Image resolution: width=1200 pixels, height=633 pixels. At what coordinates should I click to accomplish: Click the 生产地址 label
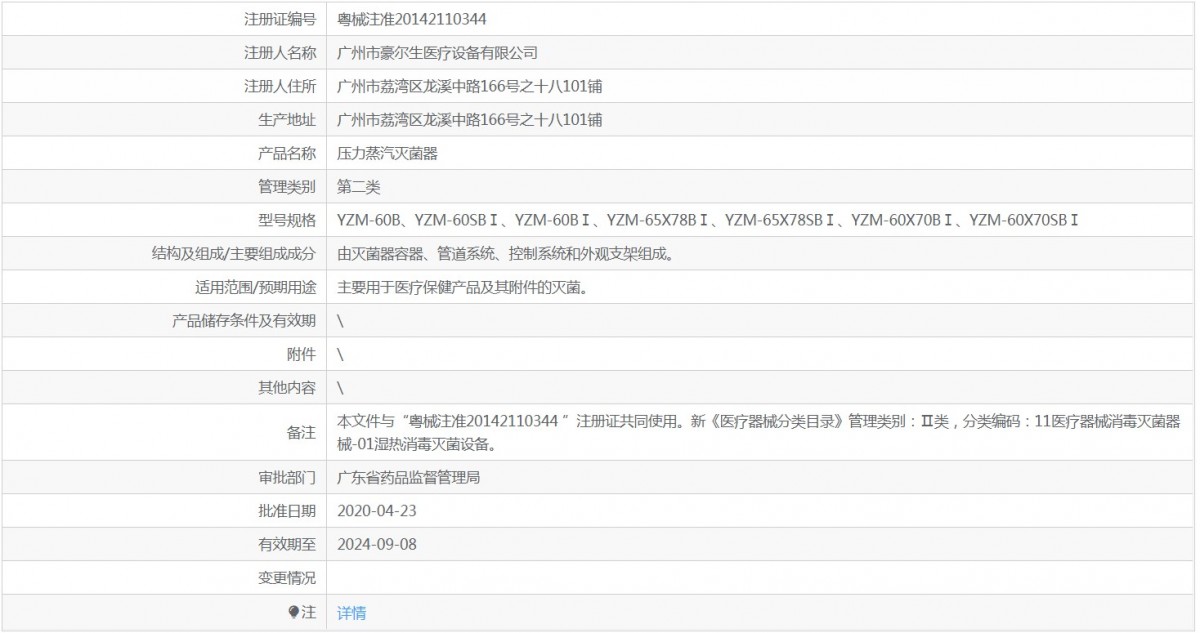point(287,120)
